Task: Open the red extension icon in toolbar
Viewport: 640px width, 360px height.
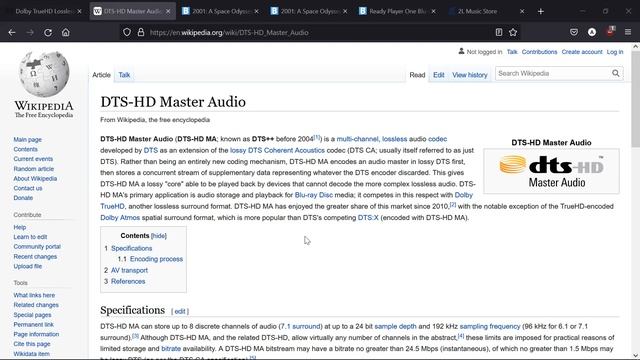Action: 610,31
